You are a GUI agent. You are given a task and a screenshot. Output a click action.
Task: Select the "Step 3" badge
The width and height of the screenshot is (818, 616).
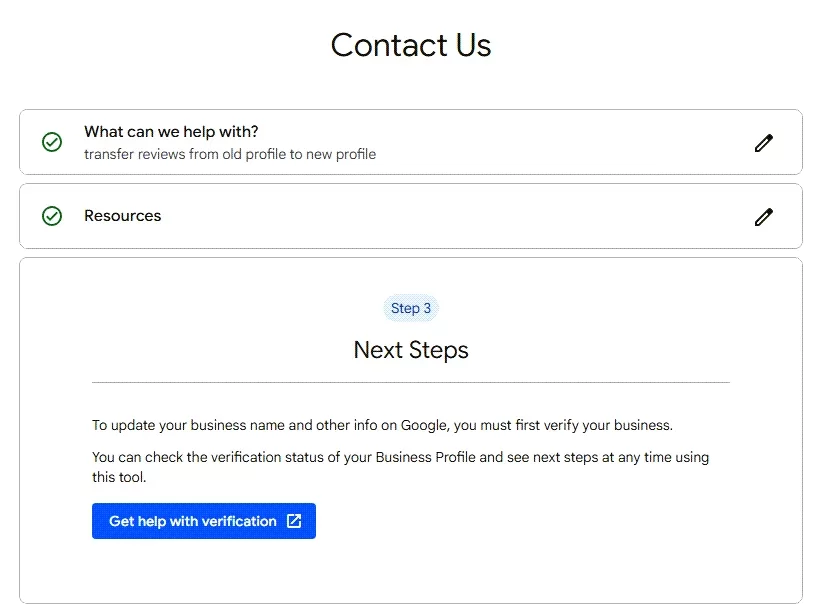(x=411, y=308)
